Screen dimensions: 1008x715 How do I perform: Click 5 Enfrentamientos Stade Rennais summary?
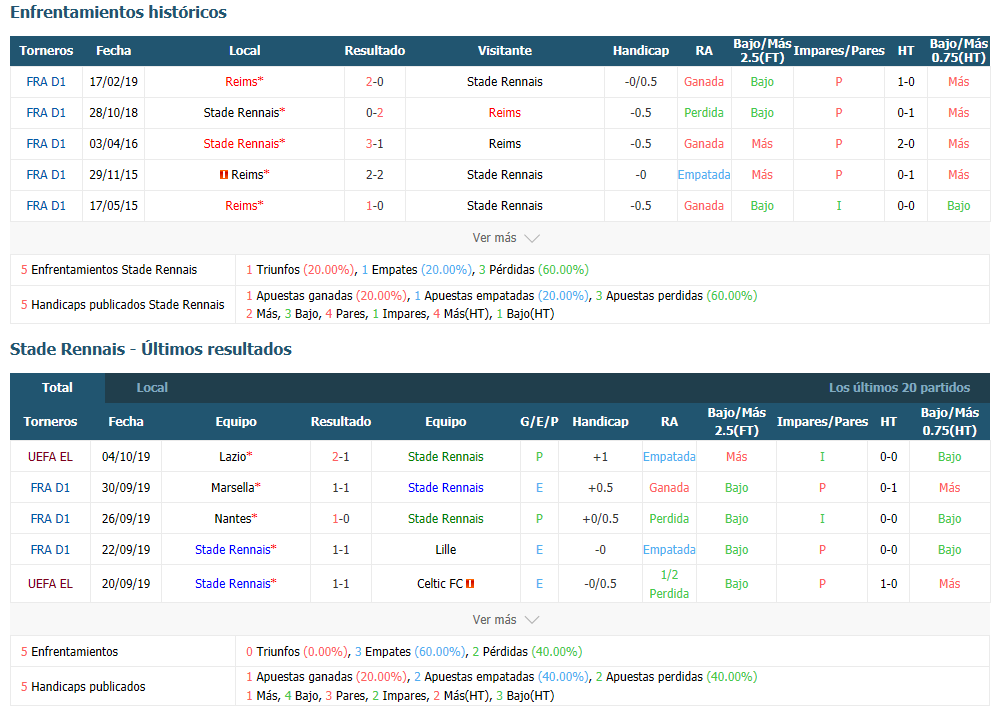point(109,270)
